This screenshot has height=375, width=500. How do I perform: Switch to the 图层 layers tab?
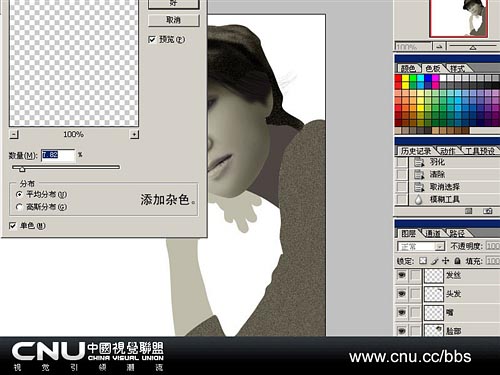click(x=408, y=233)
